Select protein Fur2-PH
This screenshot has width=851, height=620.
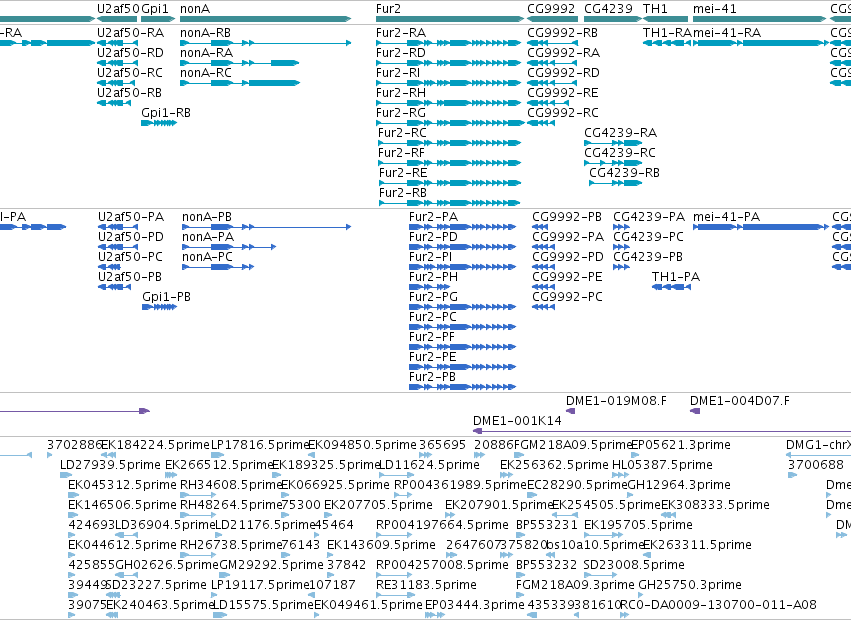coord(429,287)
